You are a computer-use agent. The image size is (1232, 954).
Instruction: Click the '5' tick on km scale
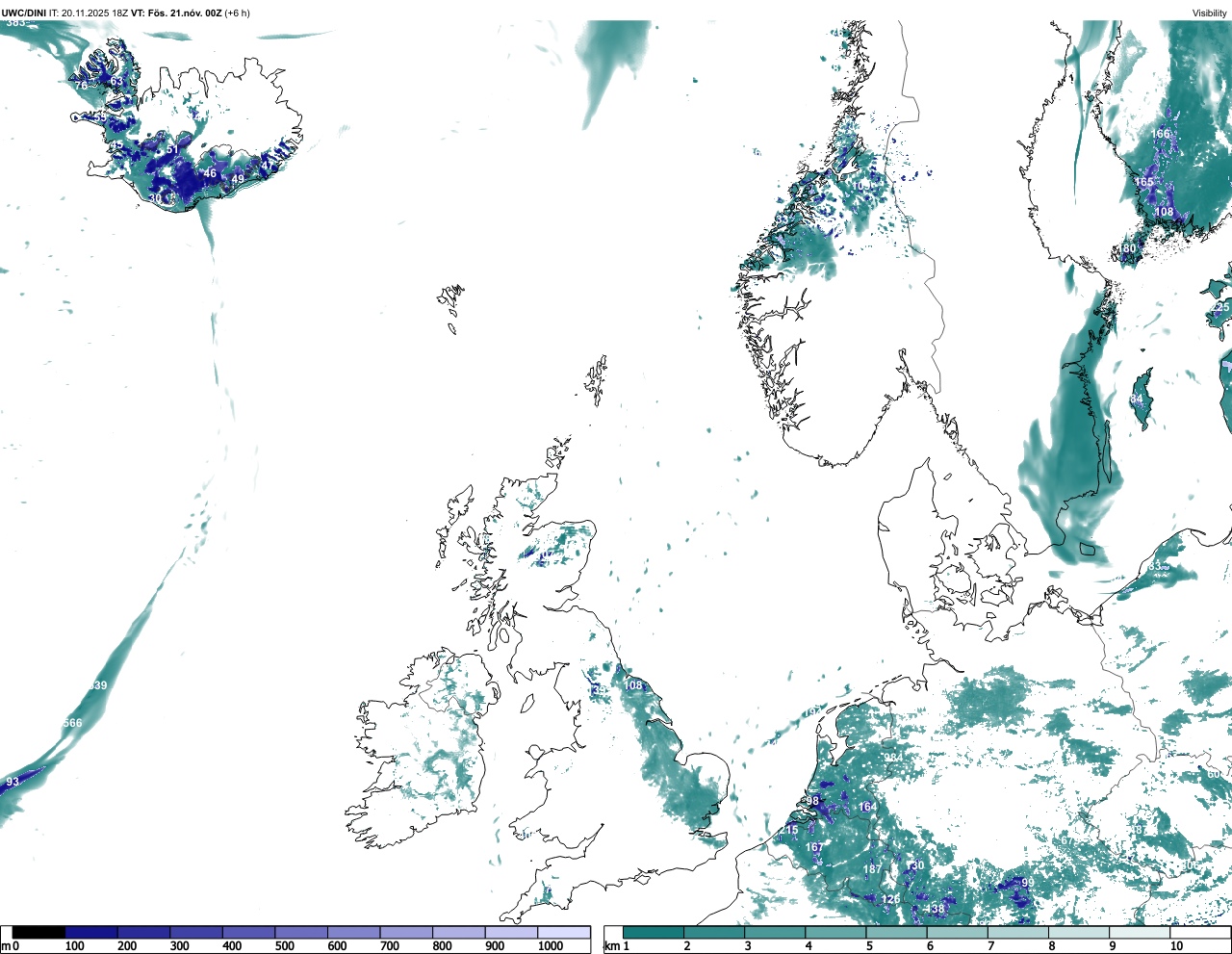click(869, 947)
